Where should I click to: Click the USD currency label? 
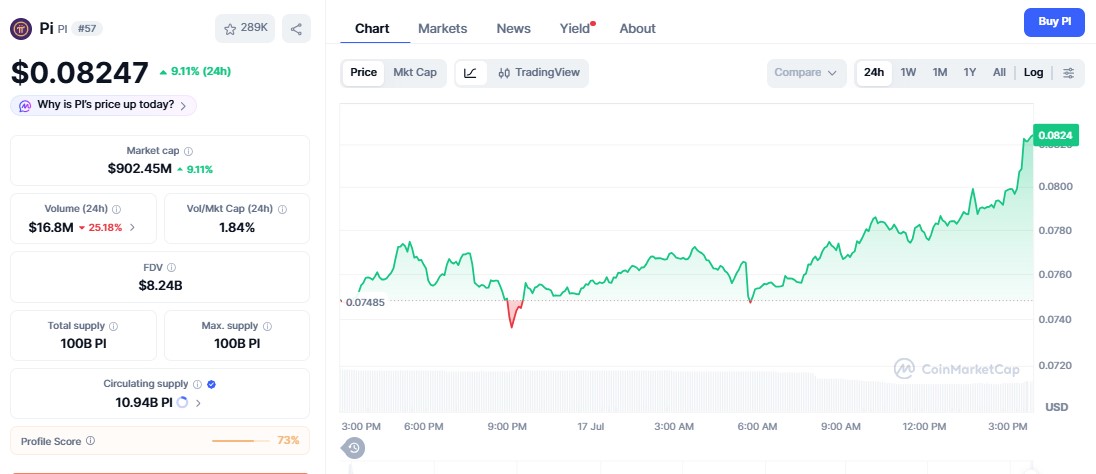(1056, 407)
